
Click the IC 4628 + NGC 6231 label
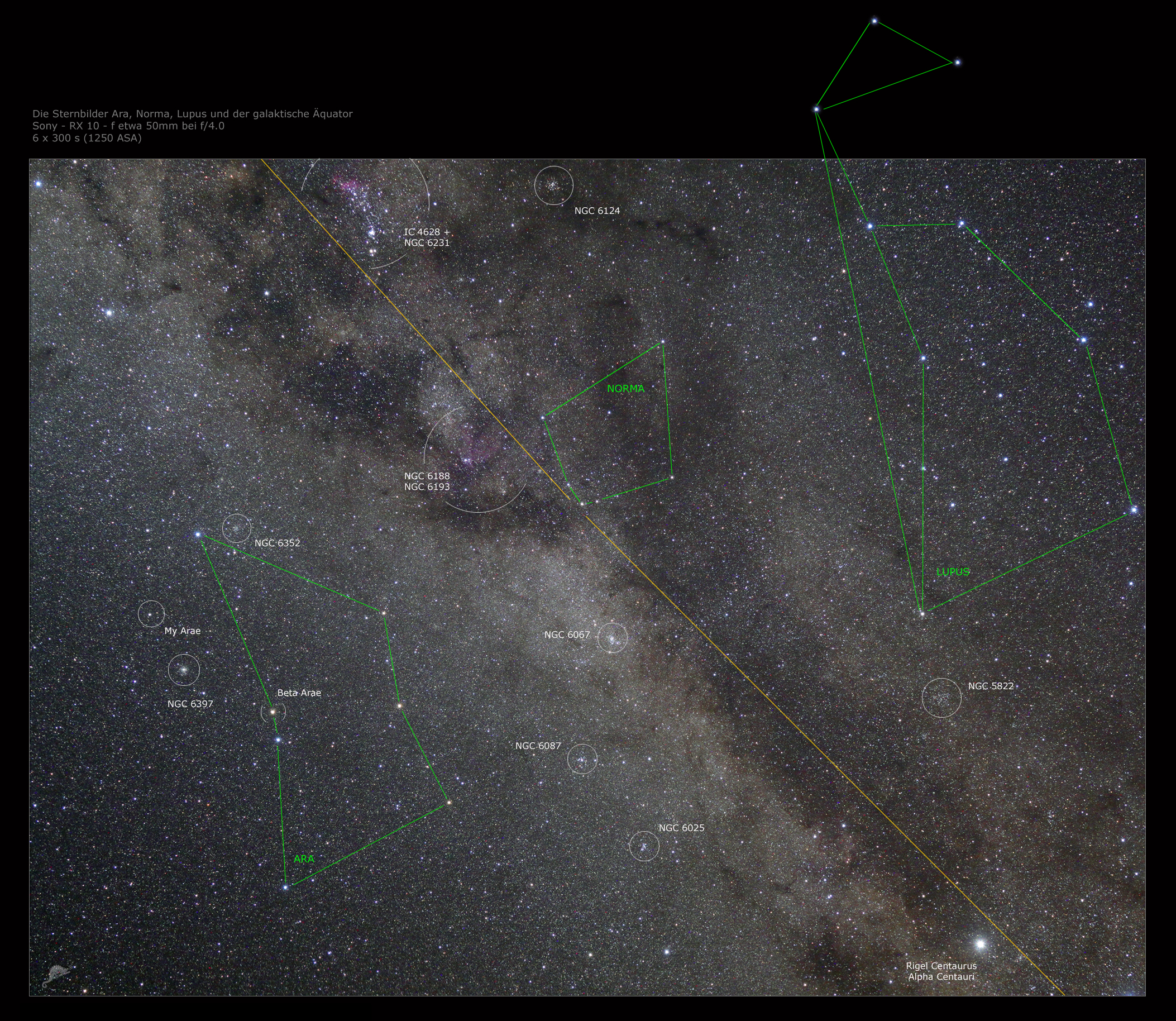click(x=427, y=237)
